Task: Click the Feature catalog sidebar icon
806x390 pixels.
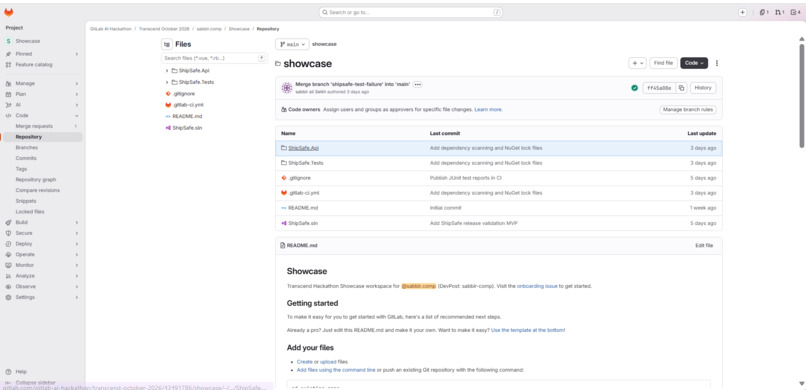Action: [x=8, y=65]
